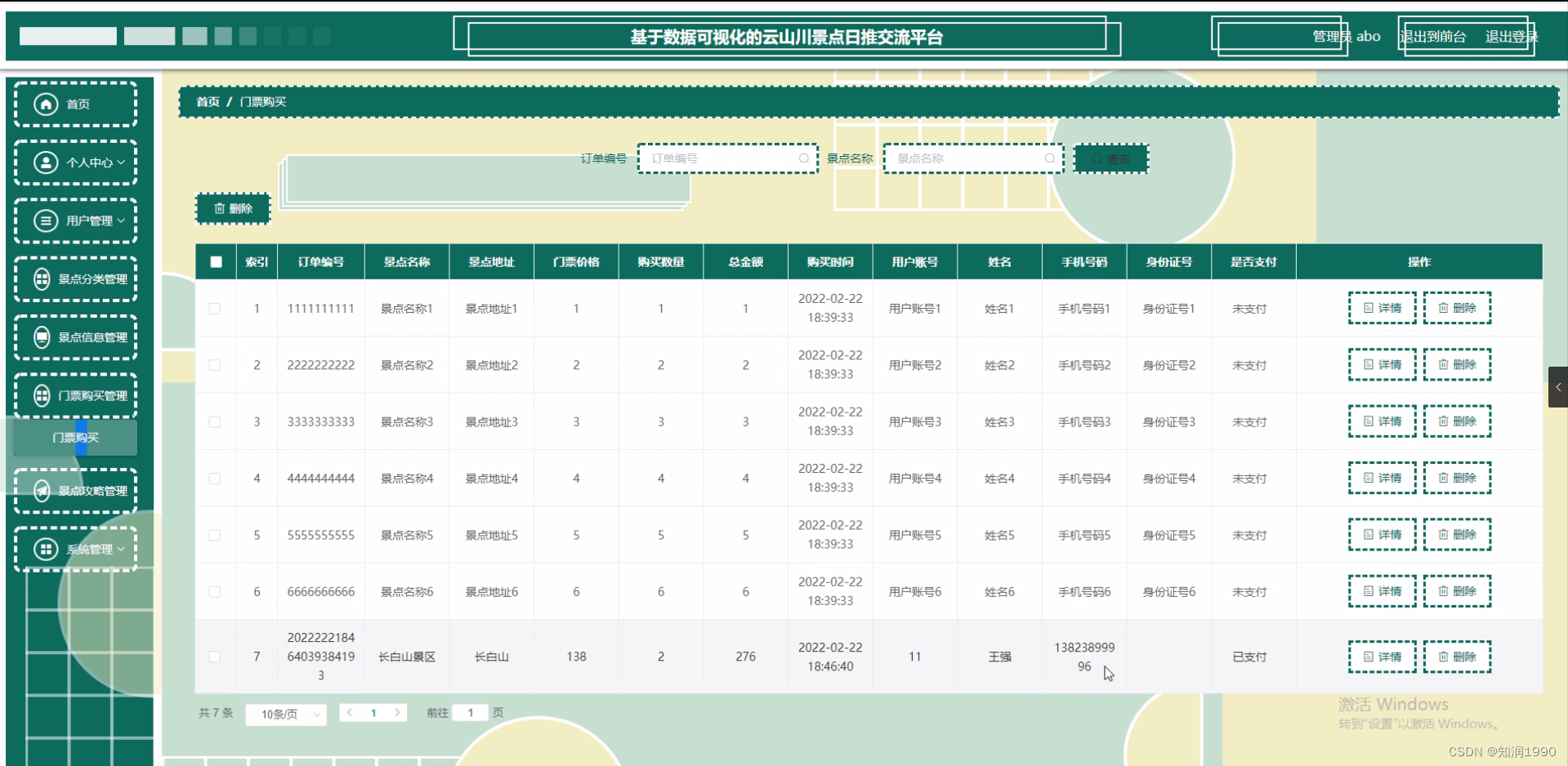
Task: Check row with order 6666666666
Action: [215, 592]
